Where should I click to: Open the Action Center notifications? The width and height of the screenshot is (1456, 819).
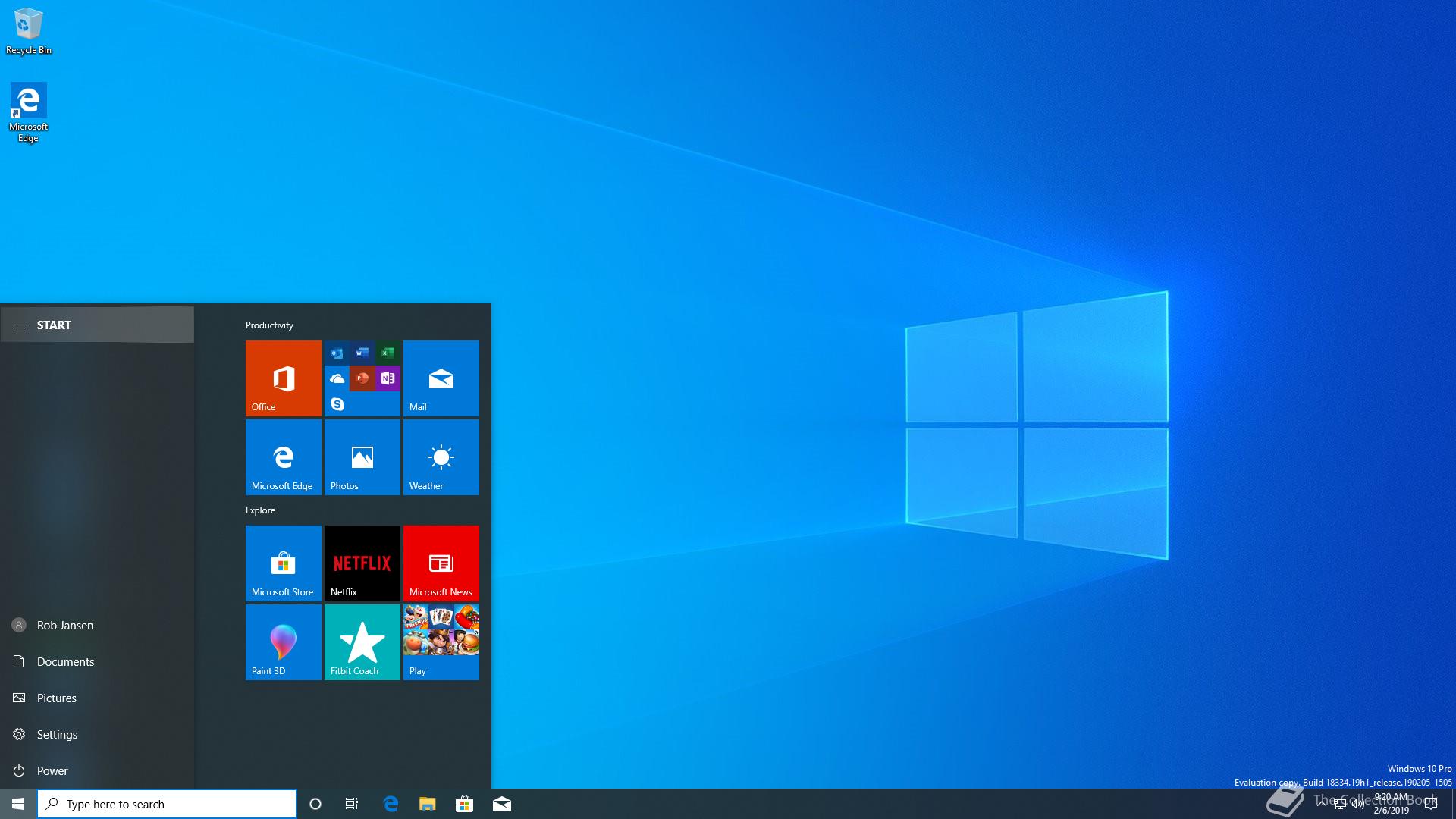pyautogui.click(x=1431, y=804)
